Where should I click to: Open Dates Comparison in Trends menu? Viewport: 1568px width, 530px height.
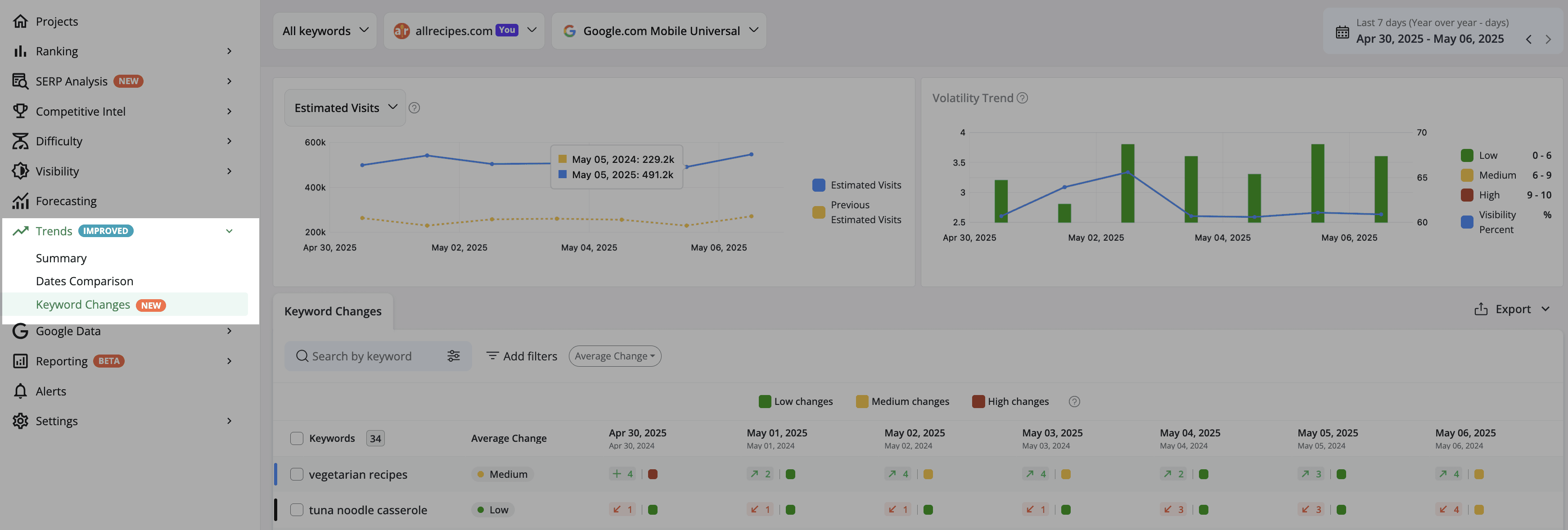point(85,281)
